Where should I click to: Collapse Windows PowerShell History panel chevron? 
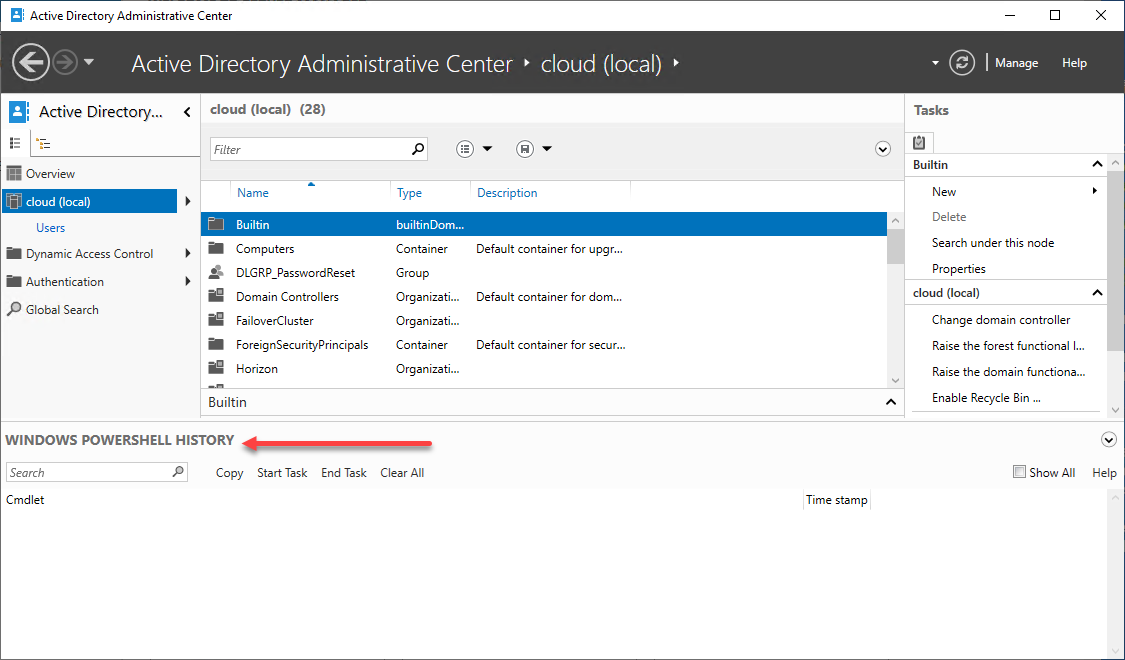coord(1108,440)
